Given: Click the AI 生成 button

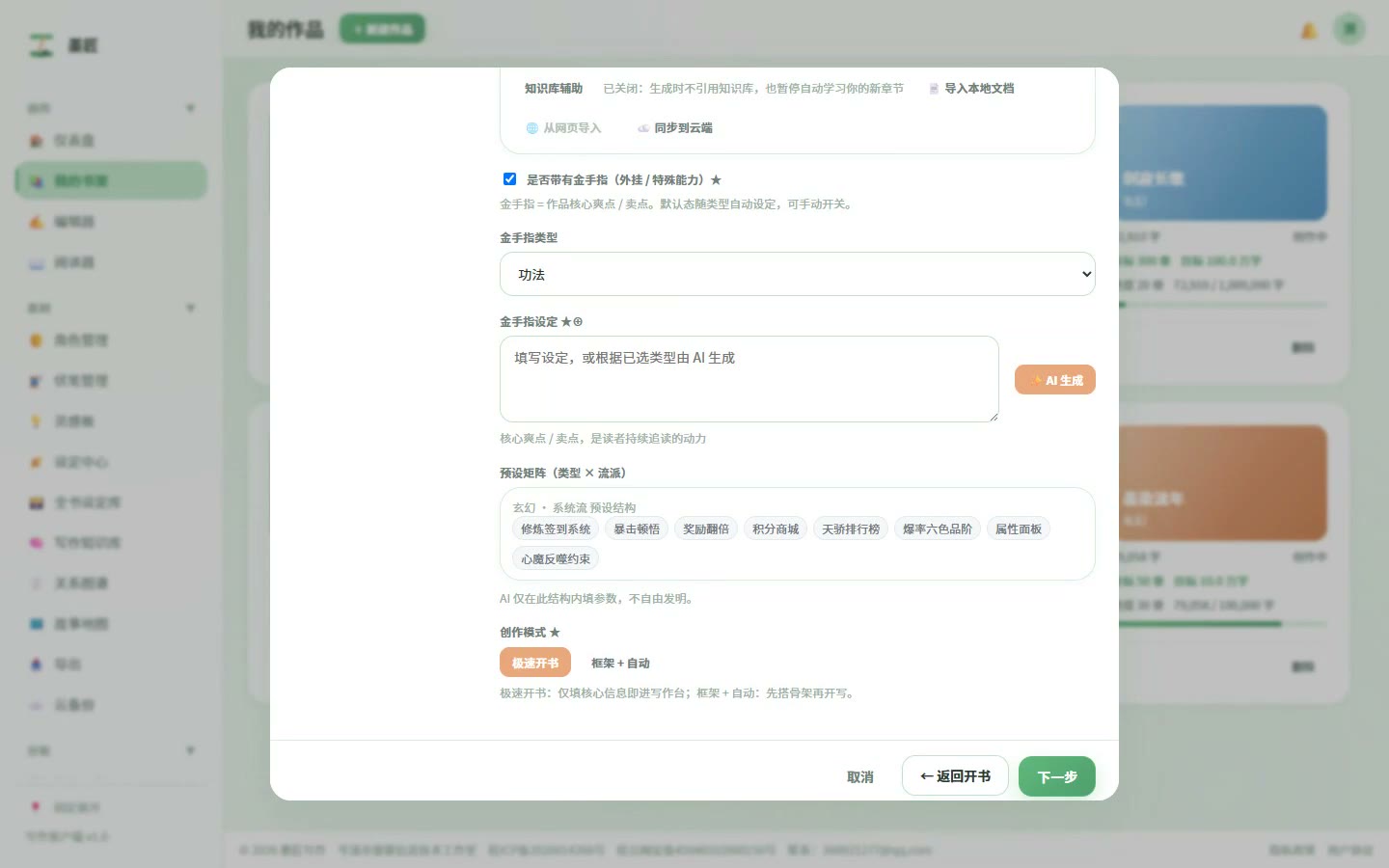Looking at the screenshot, I should coord(1055,380).
